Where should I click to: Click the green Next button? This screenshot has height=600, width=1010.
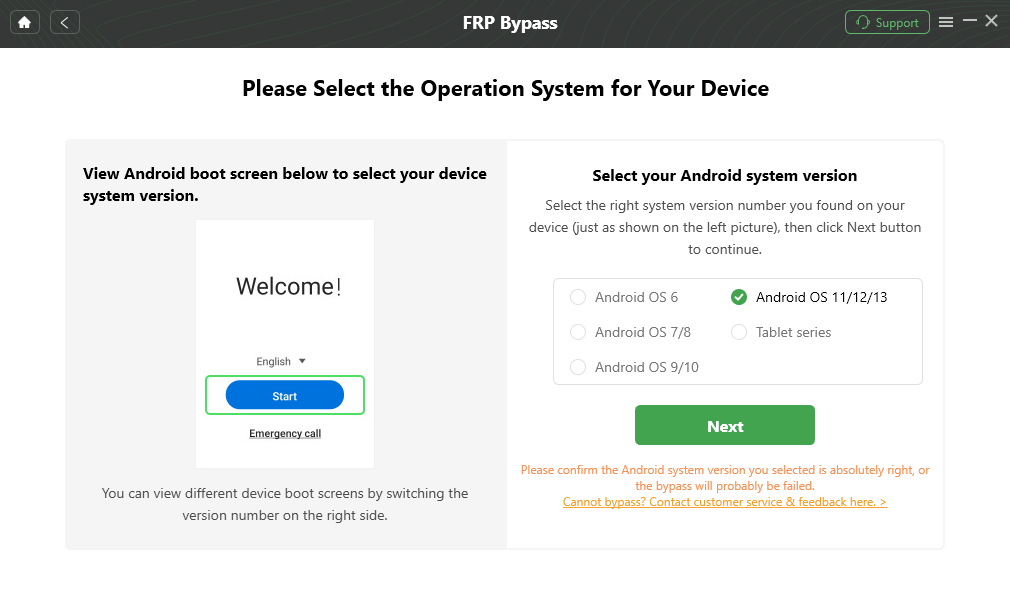pos(724,425)
